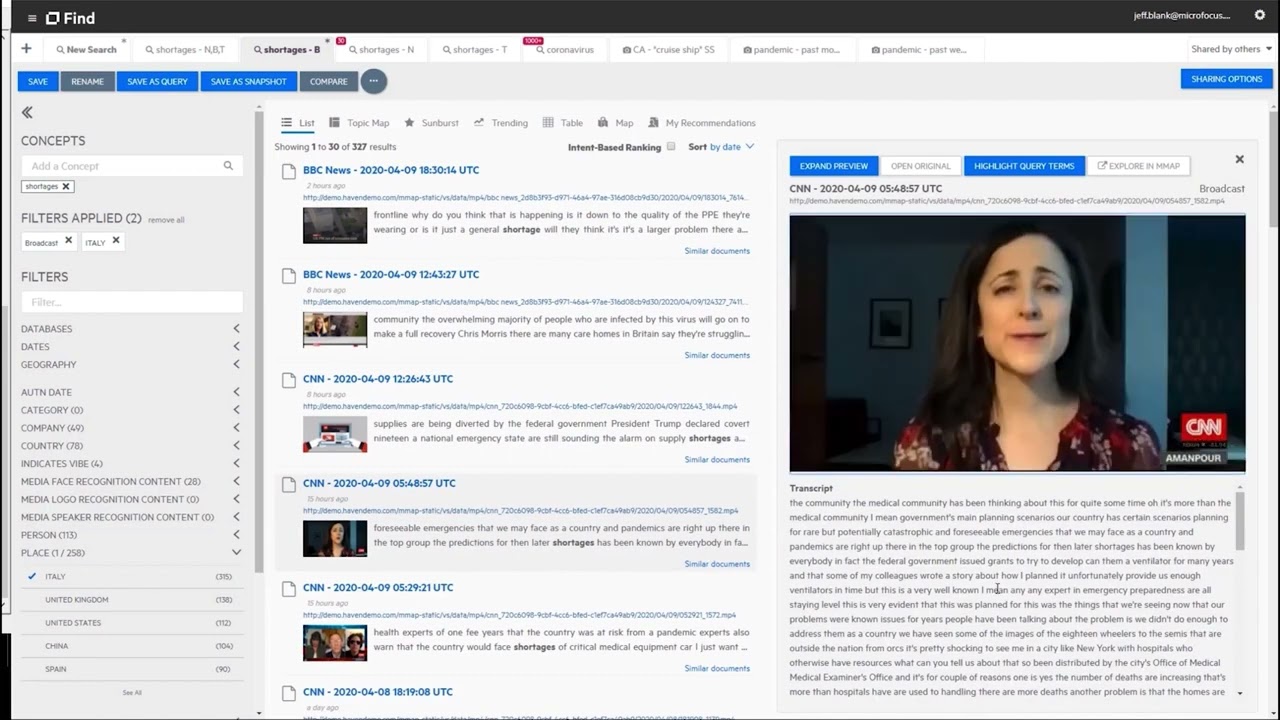
Task: Click See All places link
Action: point(132,692)
